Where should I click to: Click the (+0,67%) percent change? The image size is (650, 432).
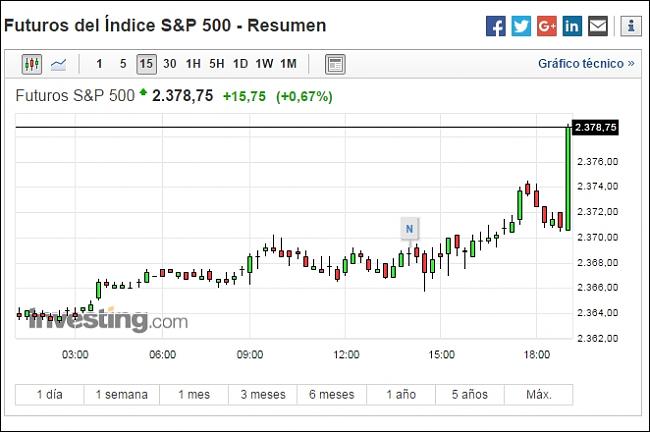pyautogui.click(x=304, y=97)
